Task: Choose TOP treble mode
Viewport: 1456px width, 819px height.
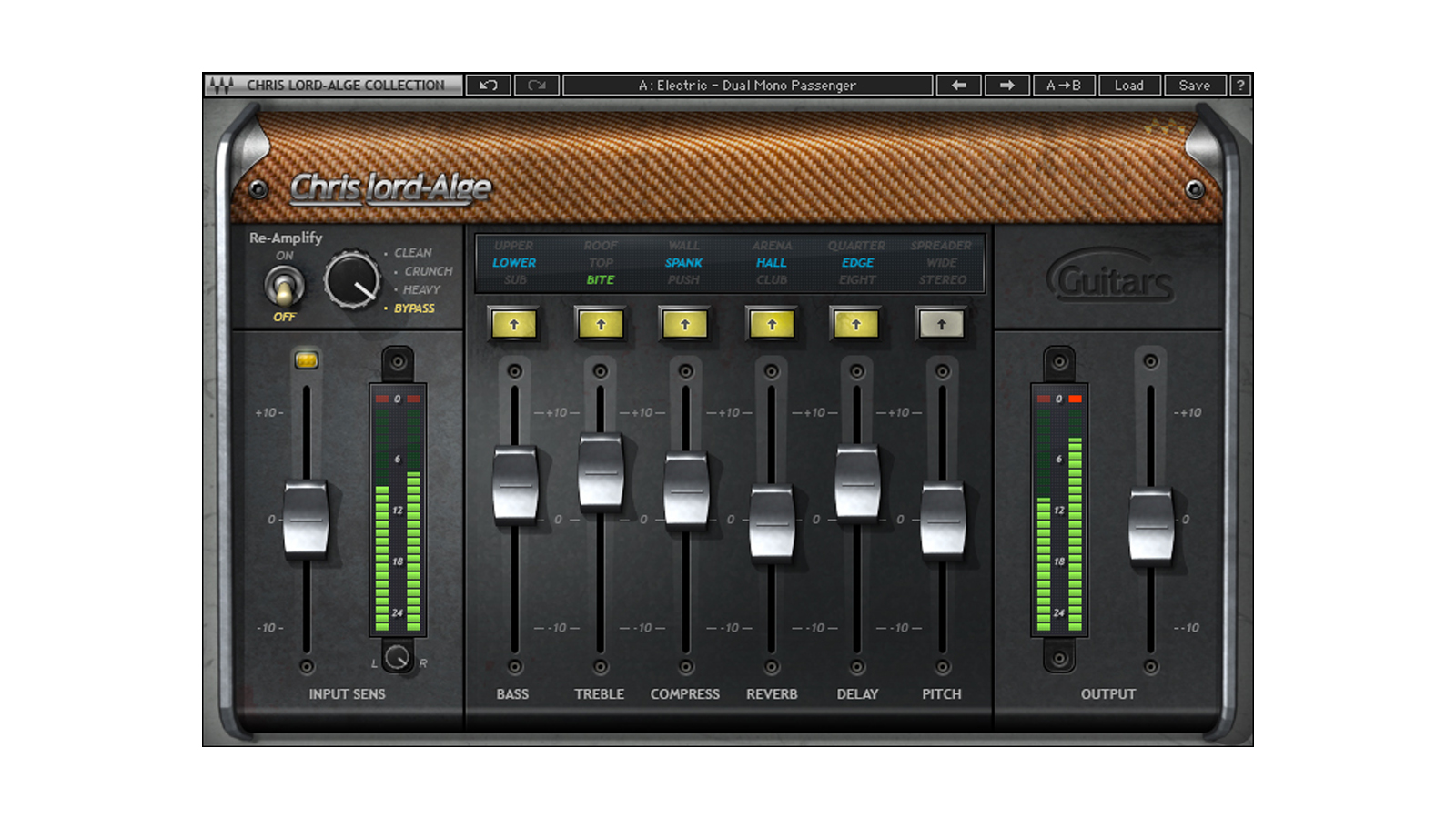Action: (x=601, y=263)
